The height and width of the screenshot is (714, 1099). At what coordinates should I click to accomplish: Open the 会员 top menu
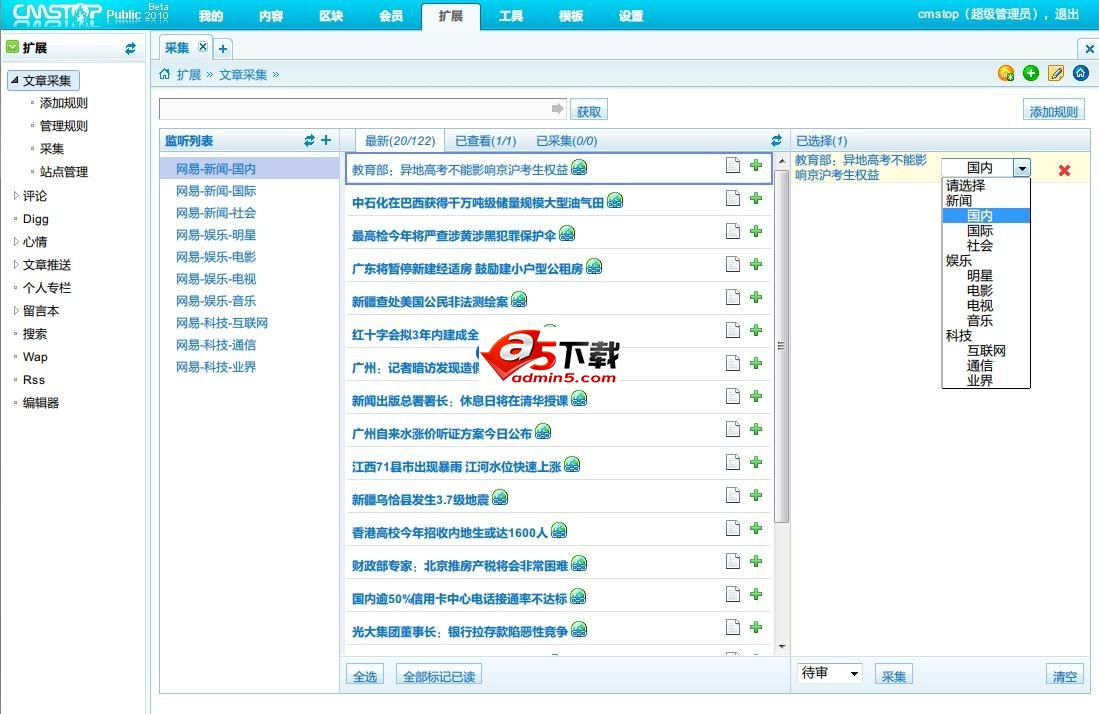click(x=391, y=16)
